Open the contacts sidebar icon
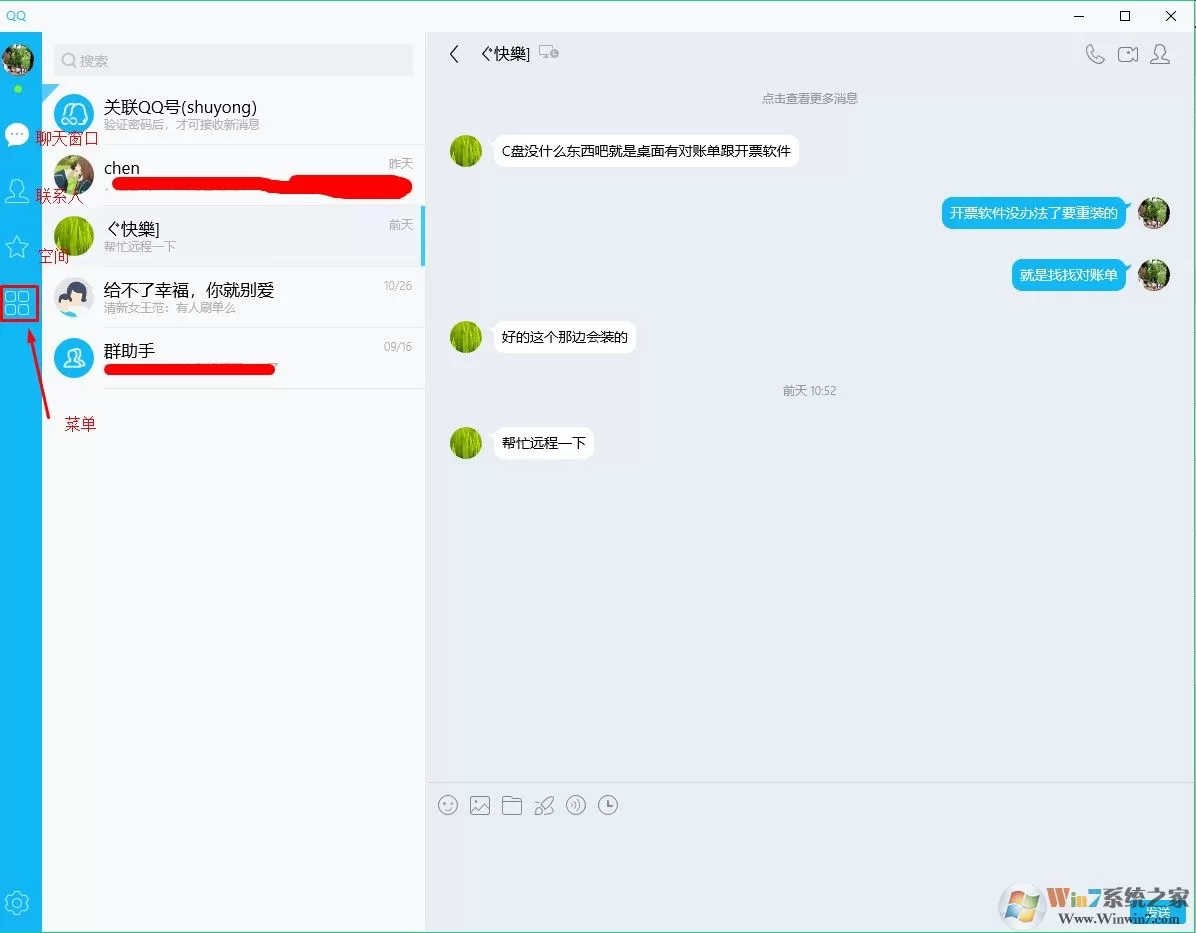The height and width of the screenshot is (933, 1196). coord(17,191)
